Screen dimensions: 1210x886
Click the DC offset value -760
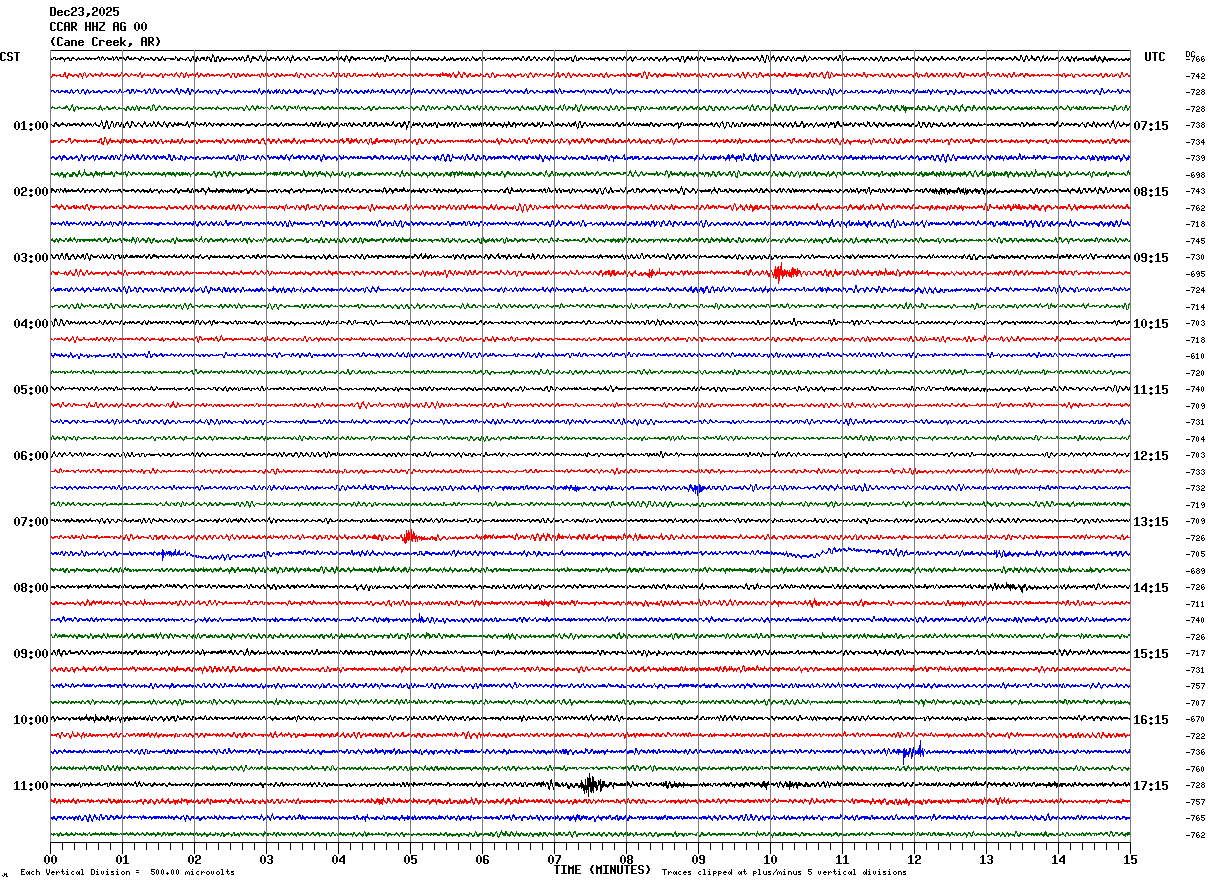tap(1195, 769)
